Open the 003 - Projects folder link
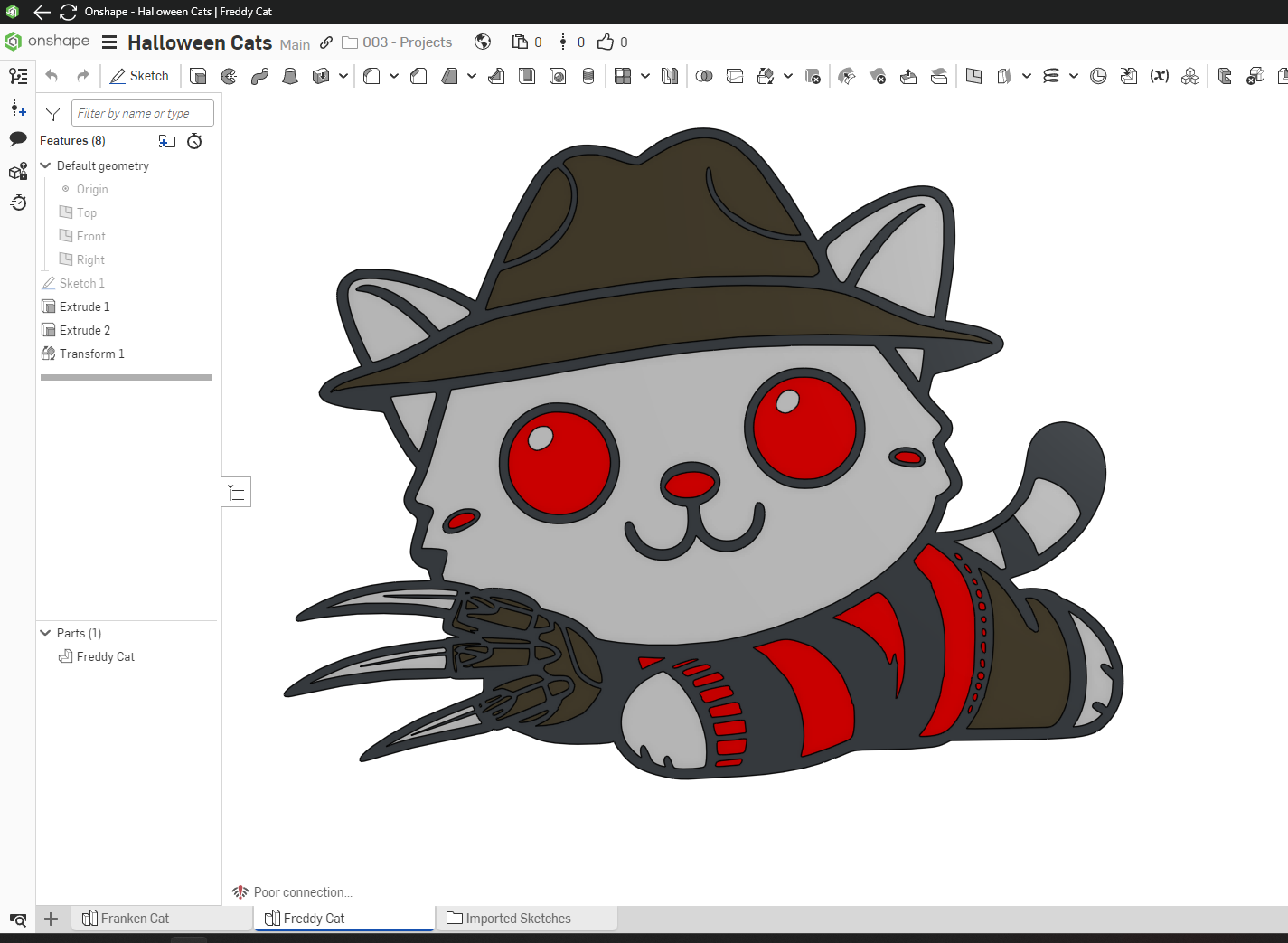This screenshot has width=1288, height=943. pyautogui.click(x=397, y=42)
